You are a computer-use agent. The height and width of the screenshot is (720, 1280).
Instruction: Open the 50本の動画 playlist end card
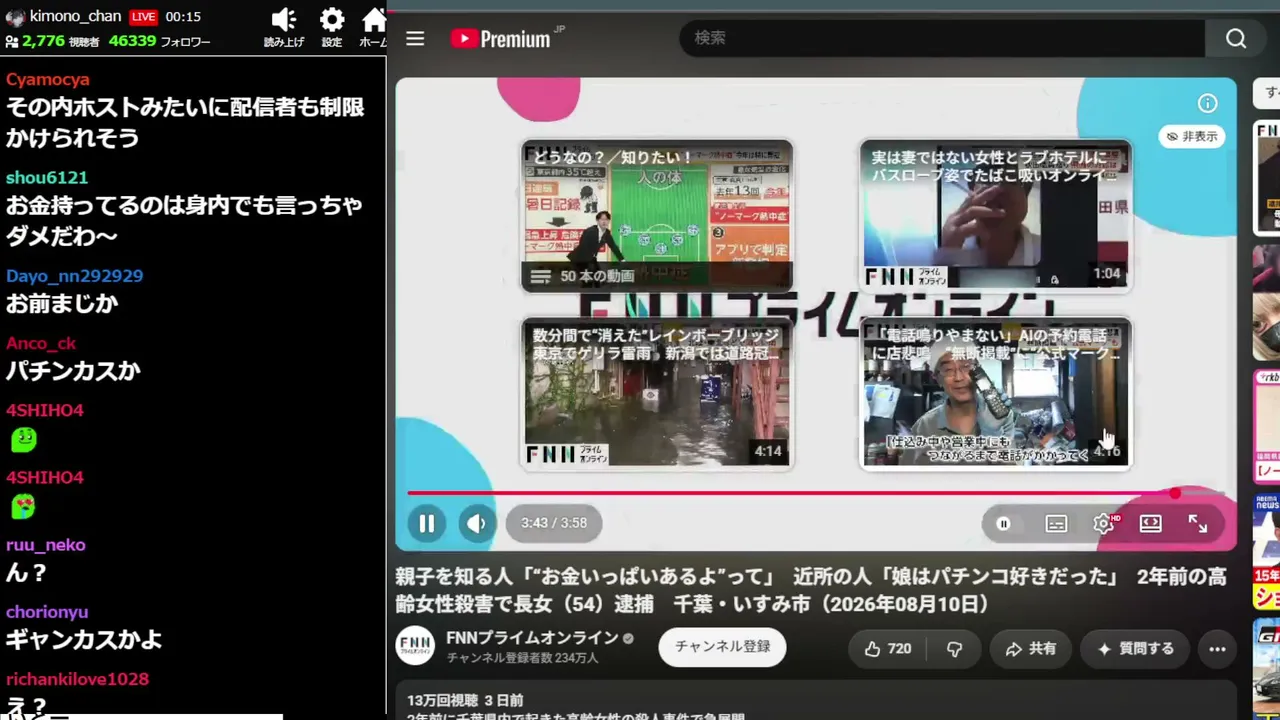pos(657,216)
